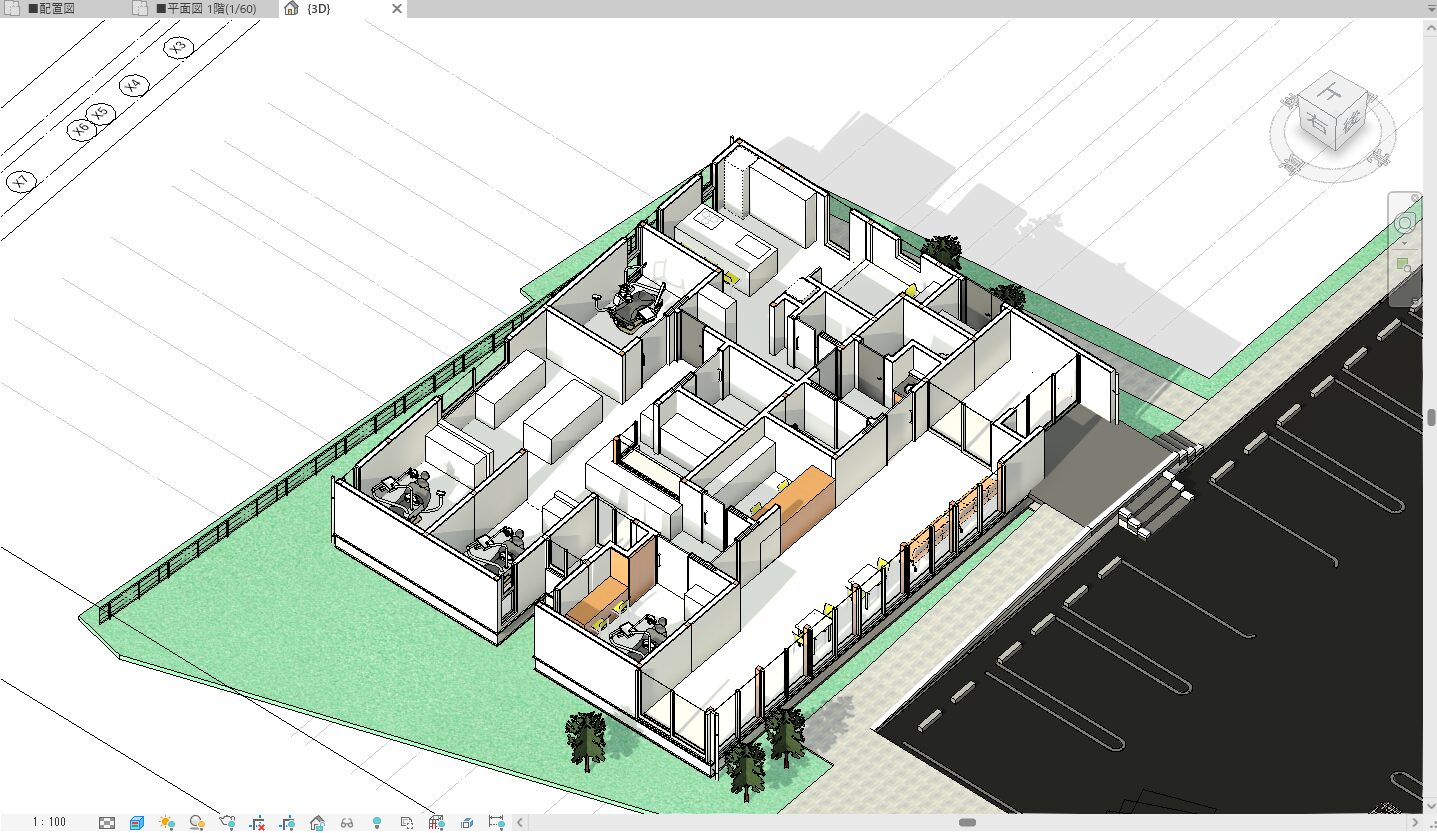The width and height of the screenshot is (1437, 833).
Task: Click Temporary Hide/Isolate glasses icon
Action: pyautogui.click(x=347, y=823)
